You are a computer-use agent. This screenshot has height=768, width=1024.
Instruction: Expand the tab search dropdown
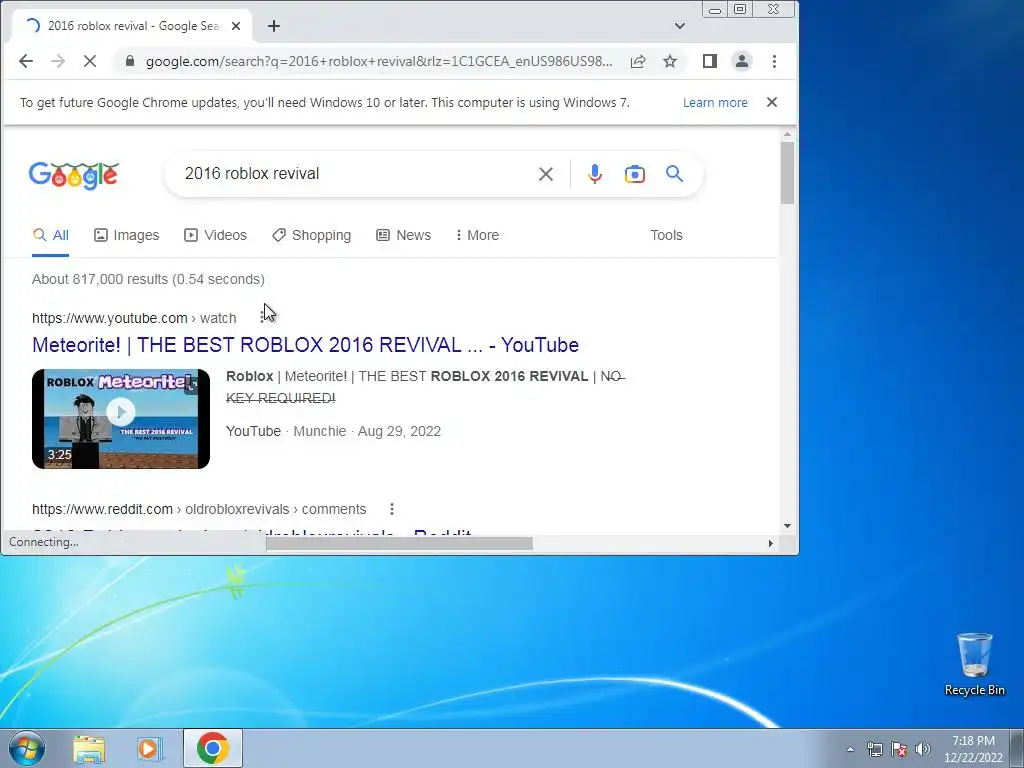pos(680,26)
